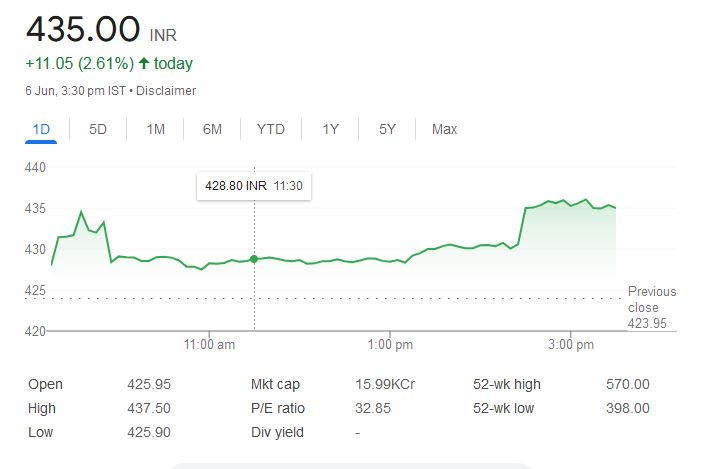The image size is (713, 469).
Task: Open the 5Y chart tab
Action: tap(387, 129)
